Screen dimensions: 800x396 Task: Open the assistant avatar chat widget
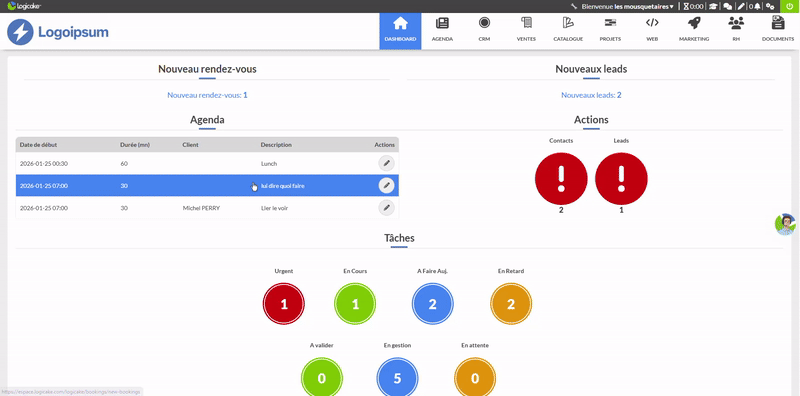tap(785, 224)
